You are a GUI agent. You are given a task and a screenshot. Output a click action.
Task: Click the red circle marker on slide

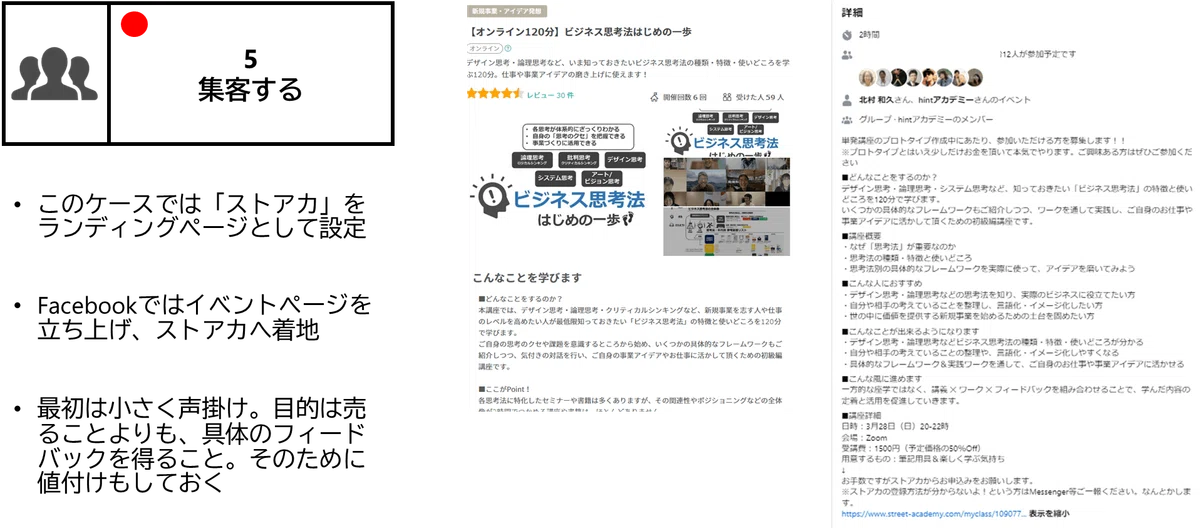134,24
